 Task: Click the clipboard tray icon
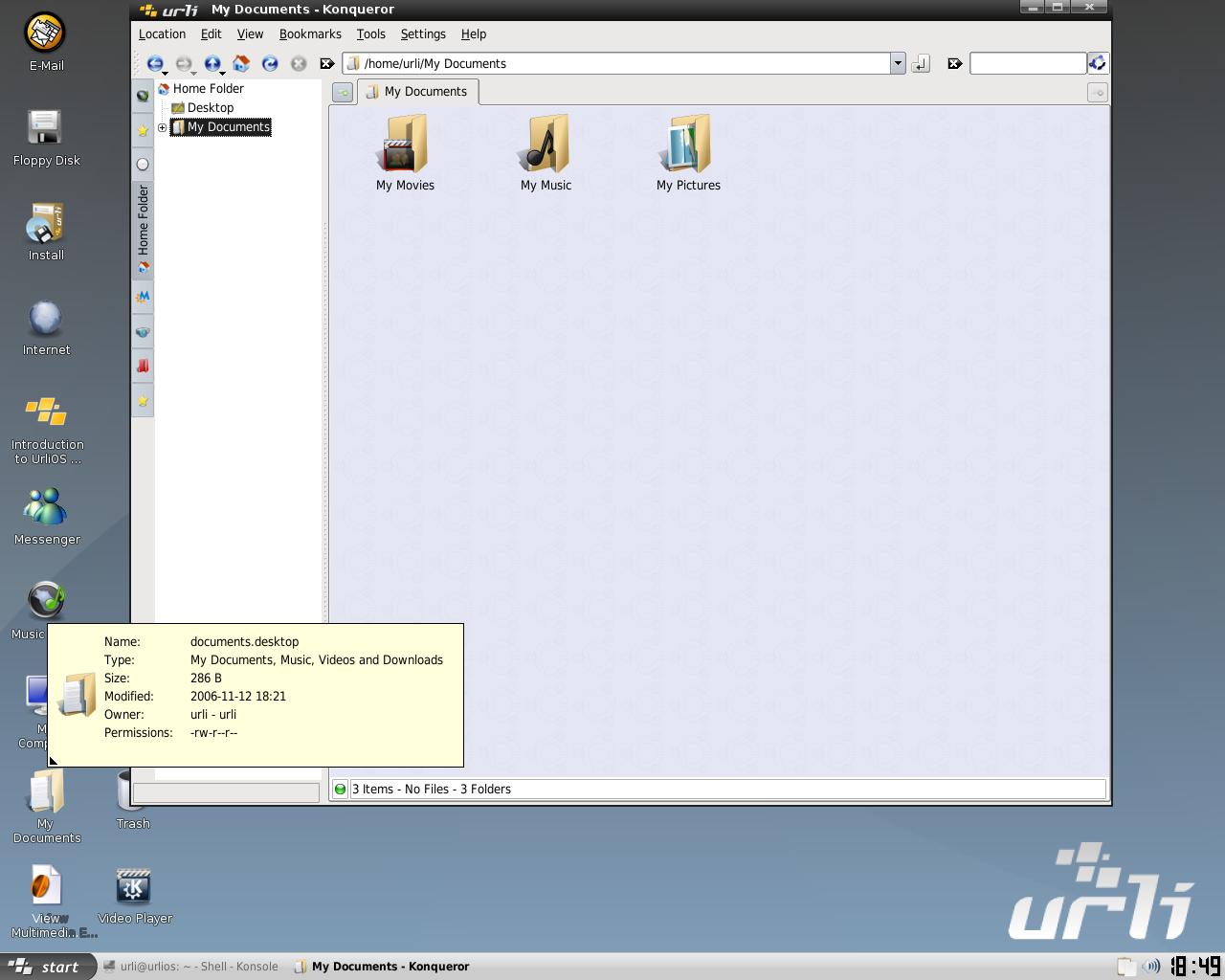point(1126,967)
